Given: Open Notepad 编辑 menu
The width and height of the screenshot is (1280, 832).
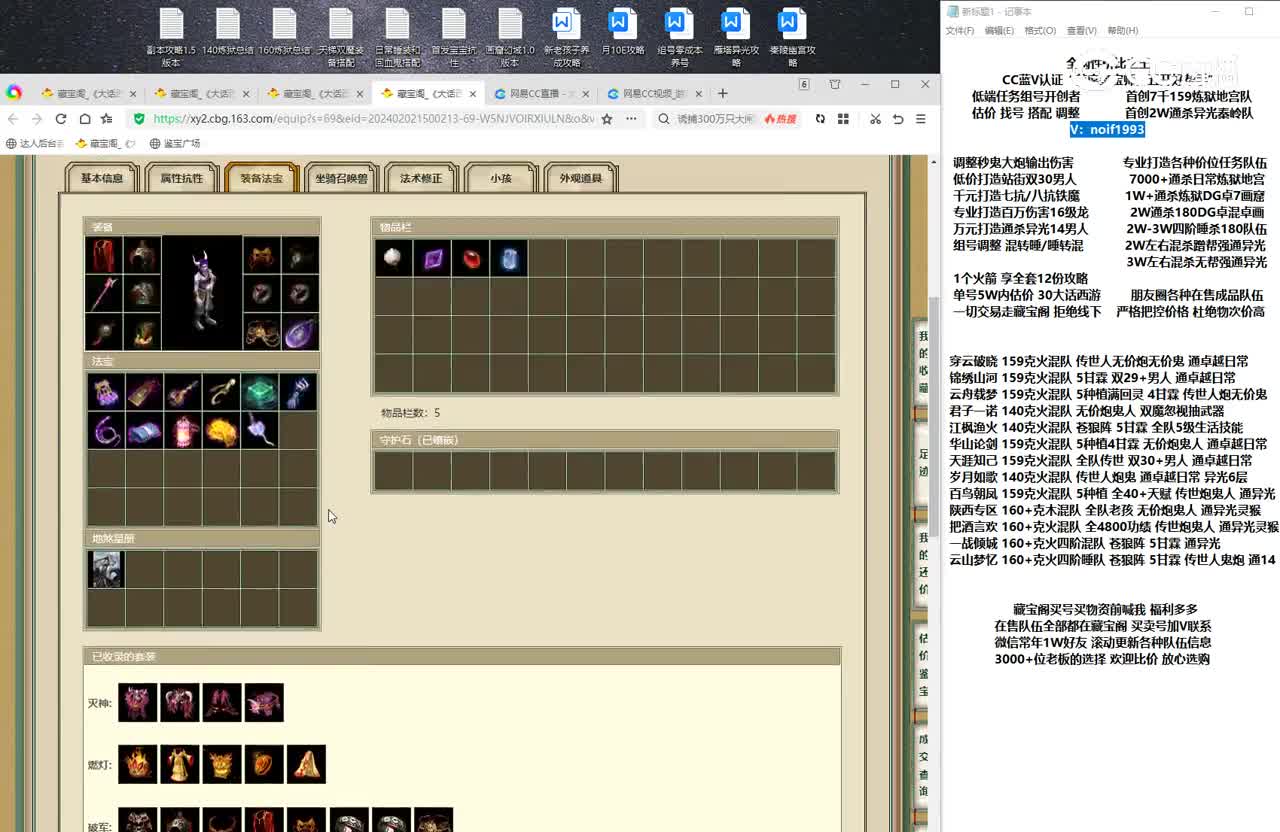Looking at the screenshot, I should point(999,31).
